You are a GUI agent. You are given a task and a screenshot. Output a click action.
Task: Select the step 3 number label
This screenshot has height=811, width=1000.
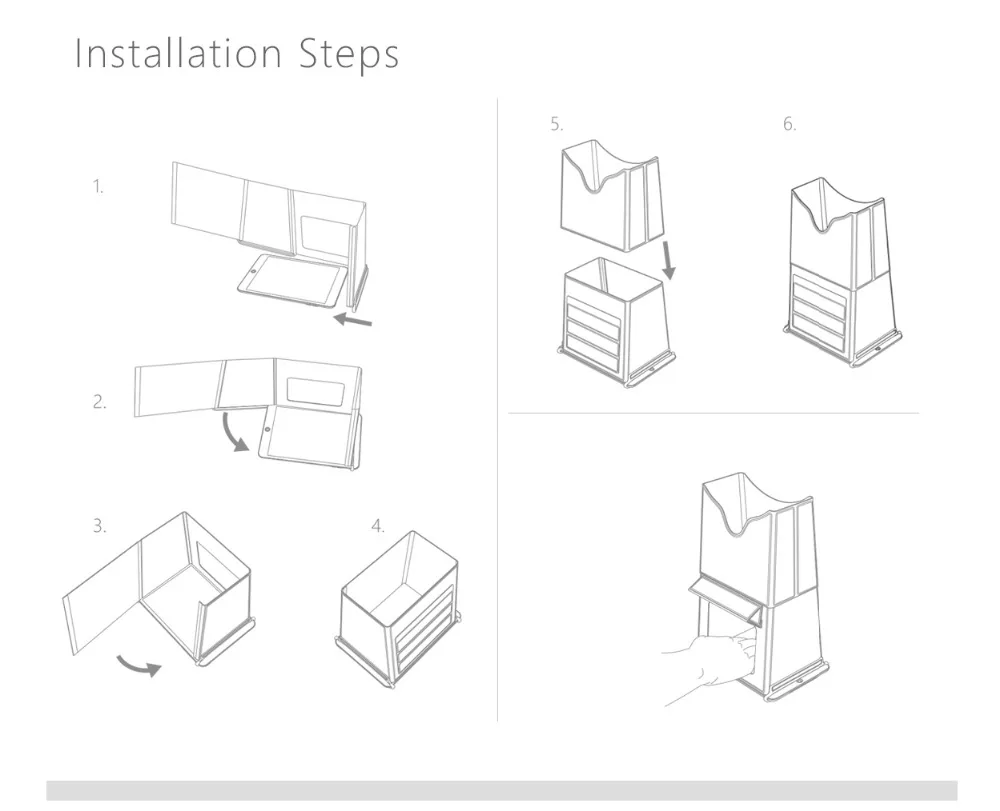(x=99, y=526)
